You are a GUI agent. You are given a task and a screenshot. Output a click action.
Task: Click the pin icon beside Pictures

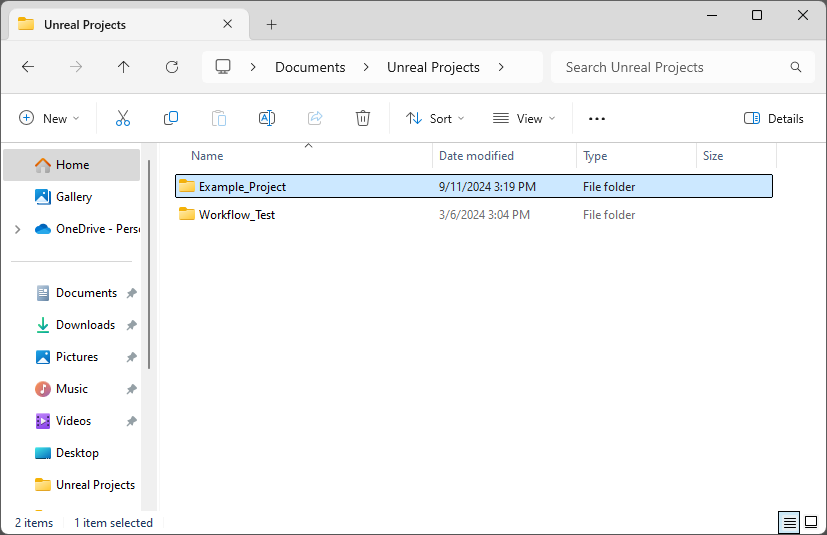(132, 357)
